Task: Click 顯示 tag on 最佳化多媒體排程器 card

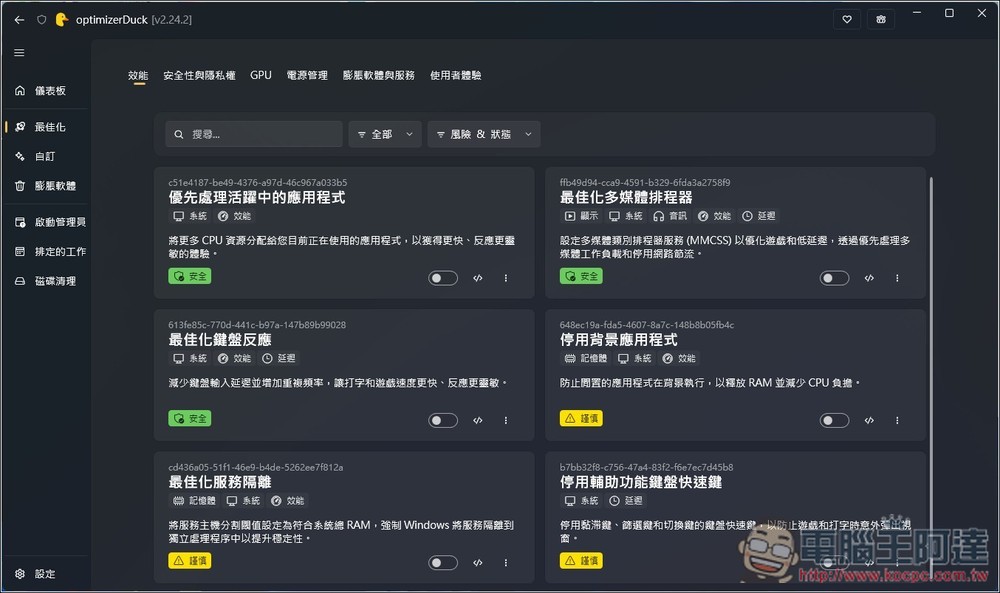Action: [x=581, y=216]
